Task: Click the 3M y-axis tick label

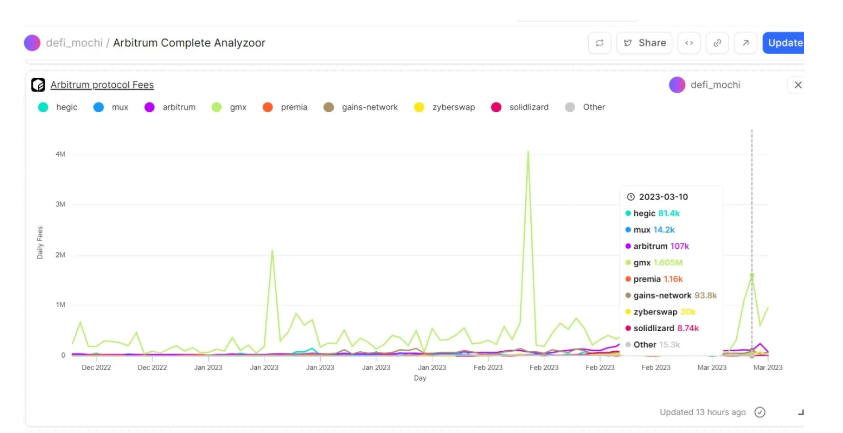Action: coord(60,204)
